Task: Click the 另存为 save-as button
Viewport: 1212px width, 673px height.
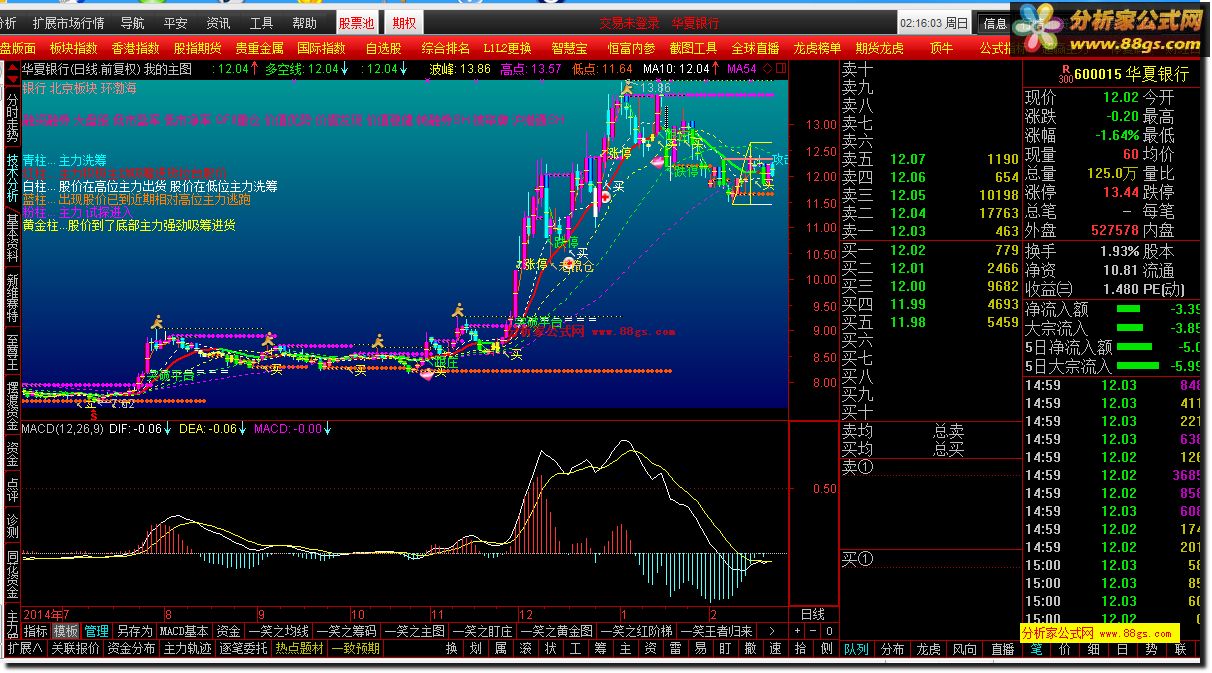Action: pyautogui.click(x=134, y=631)
